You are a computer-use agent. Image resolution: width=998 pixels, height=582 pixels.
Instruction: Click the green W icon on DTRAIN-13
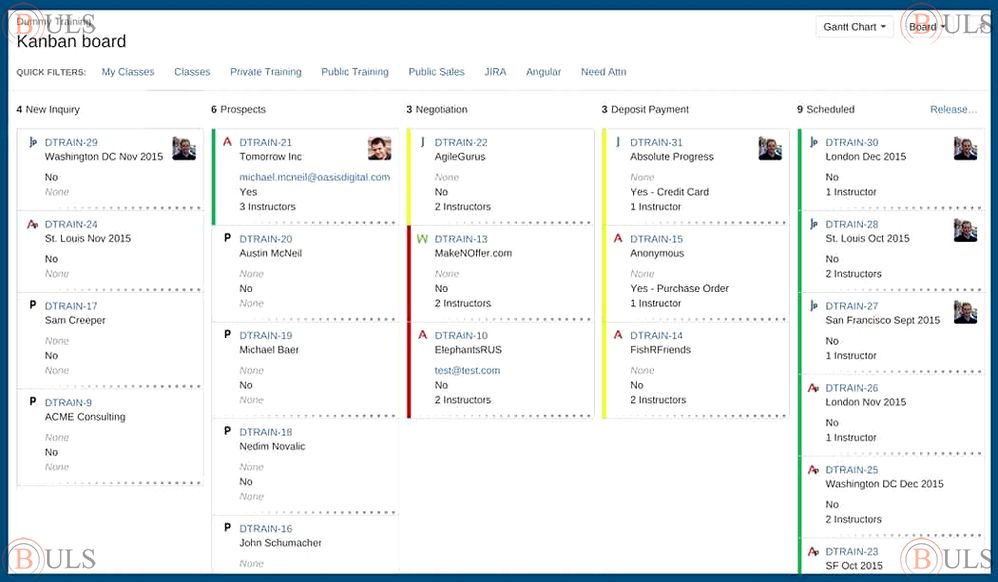(422, 239)
